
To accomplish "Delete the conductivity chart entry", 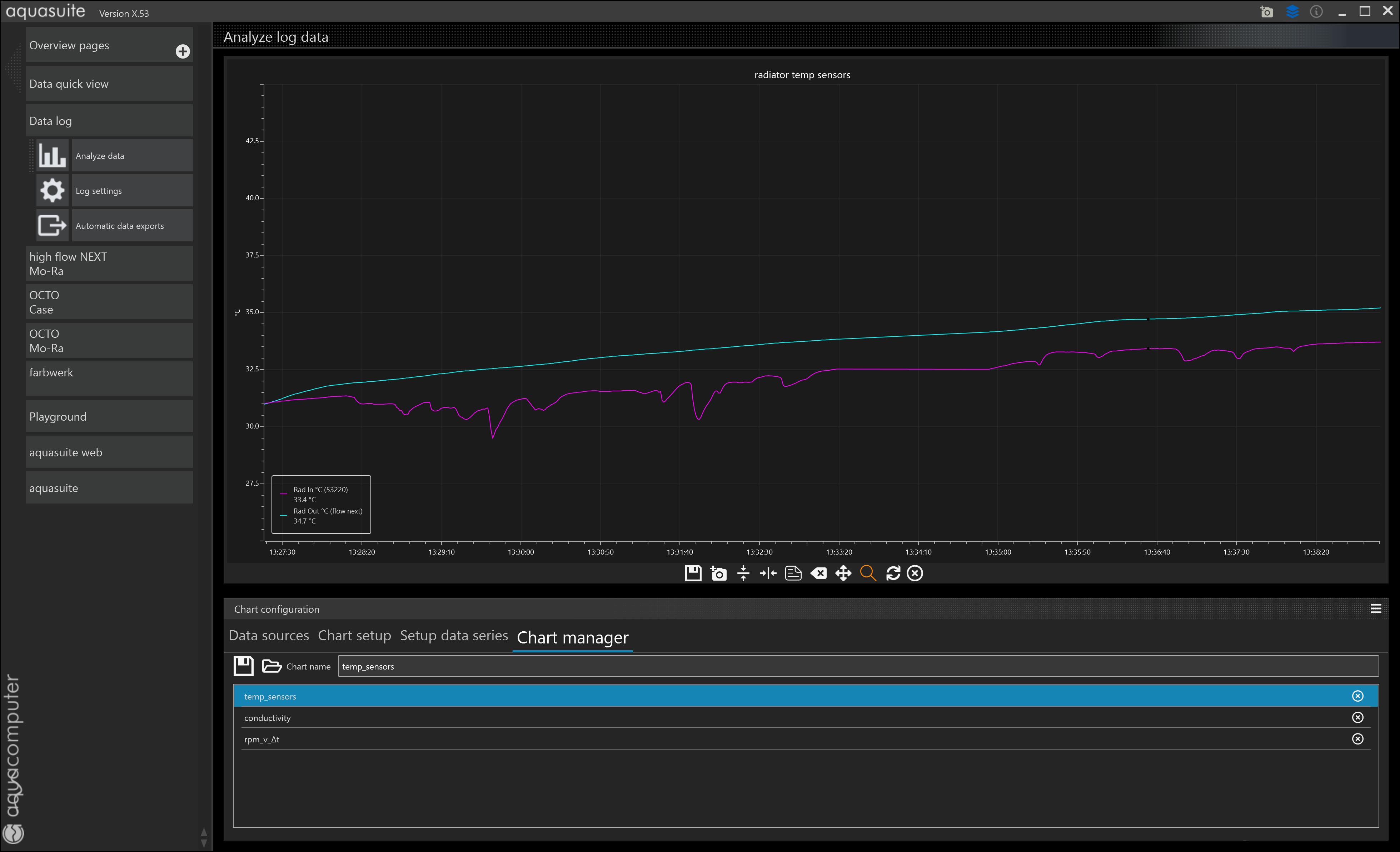I will [x=1357, y=717].
